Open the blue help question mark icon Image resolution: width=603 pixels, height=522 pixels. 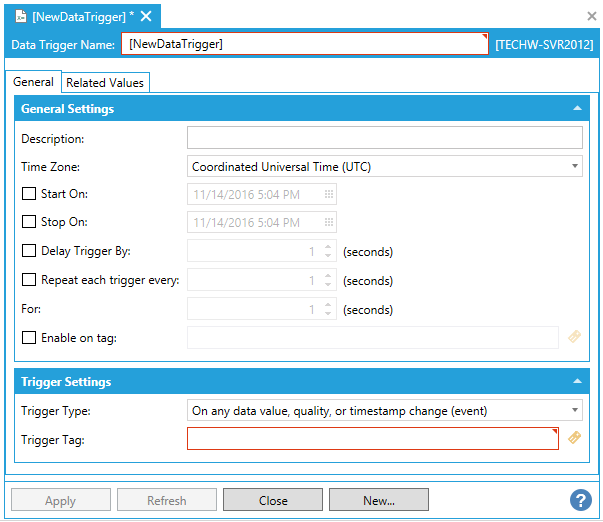tap(580, 500)
